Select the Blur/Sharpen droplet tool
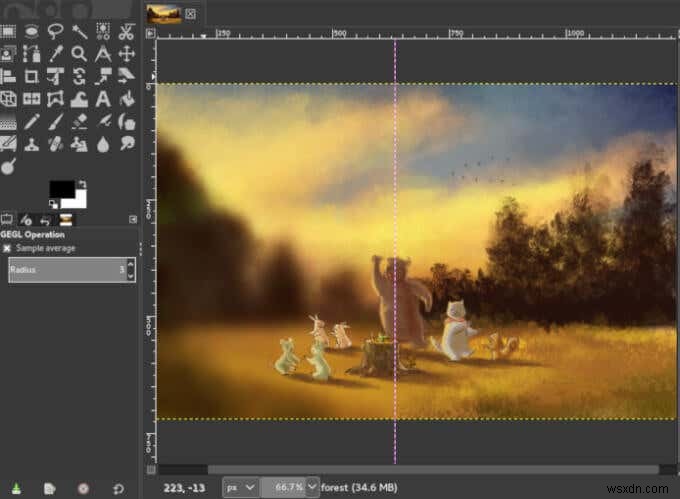680x499 pixels. [x=103, y=144]
